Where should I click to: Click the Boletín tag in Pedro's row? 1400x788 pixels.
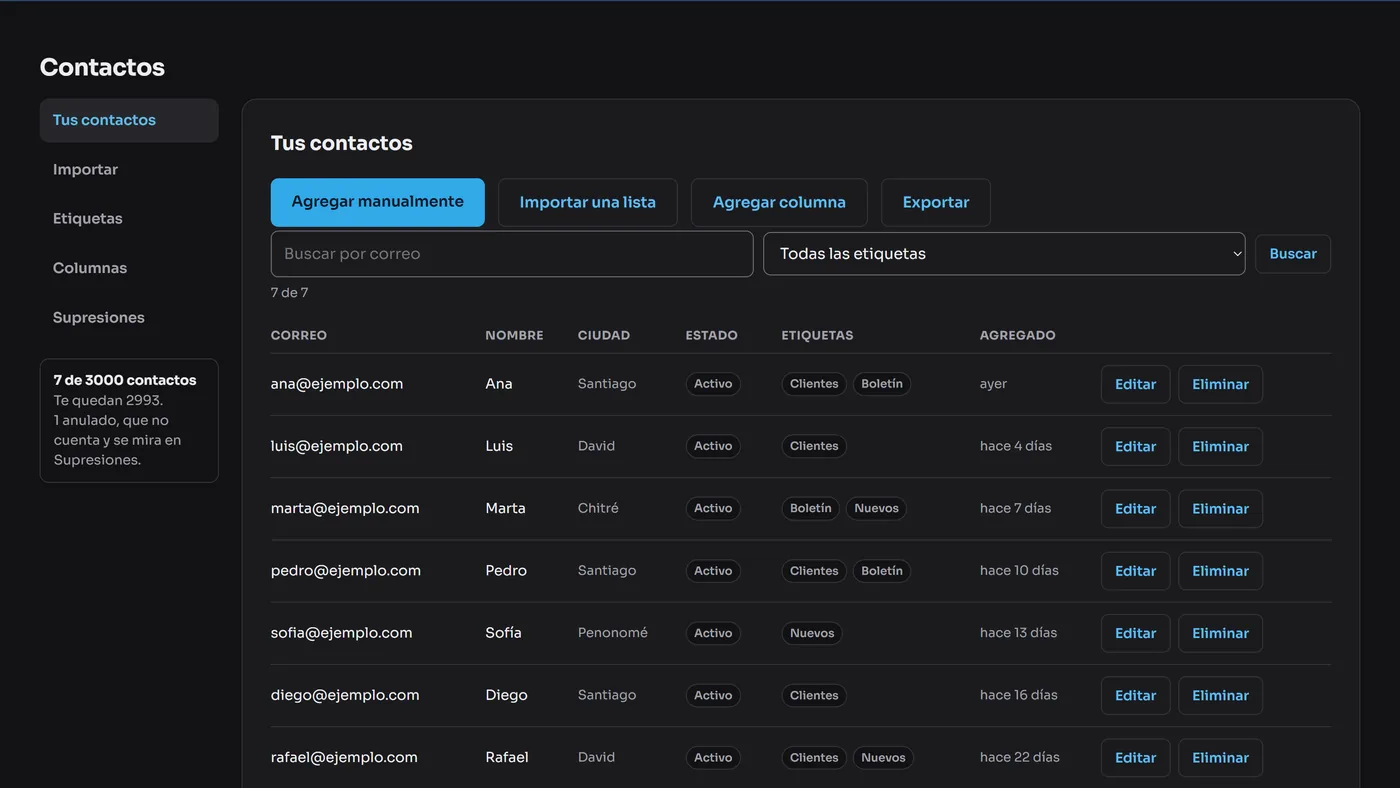click(x=882, y=571)
